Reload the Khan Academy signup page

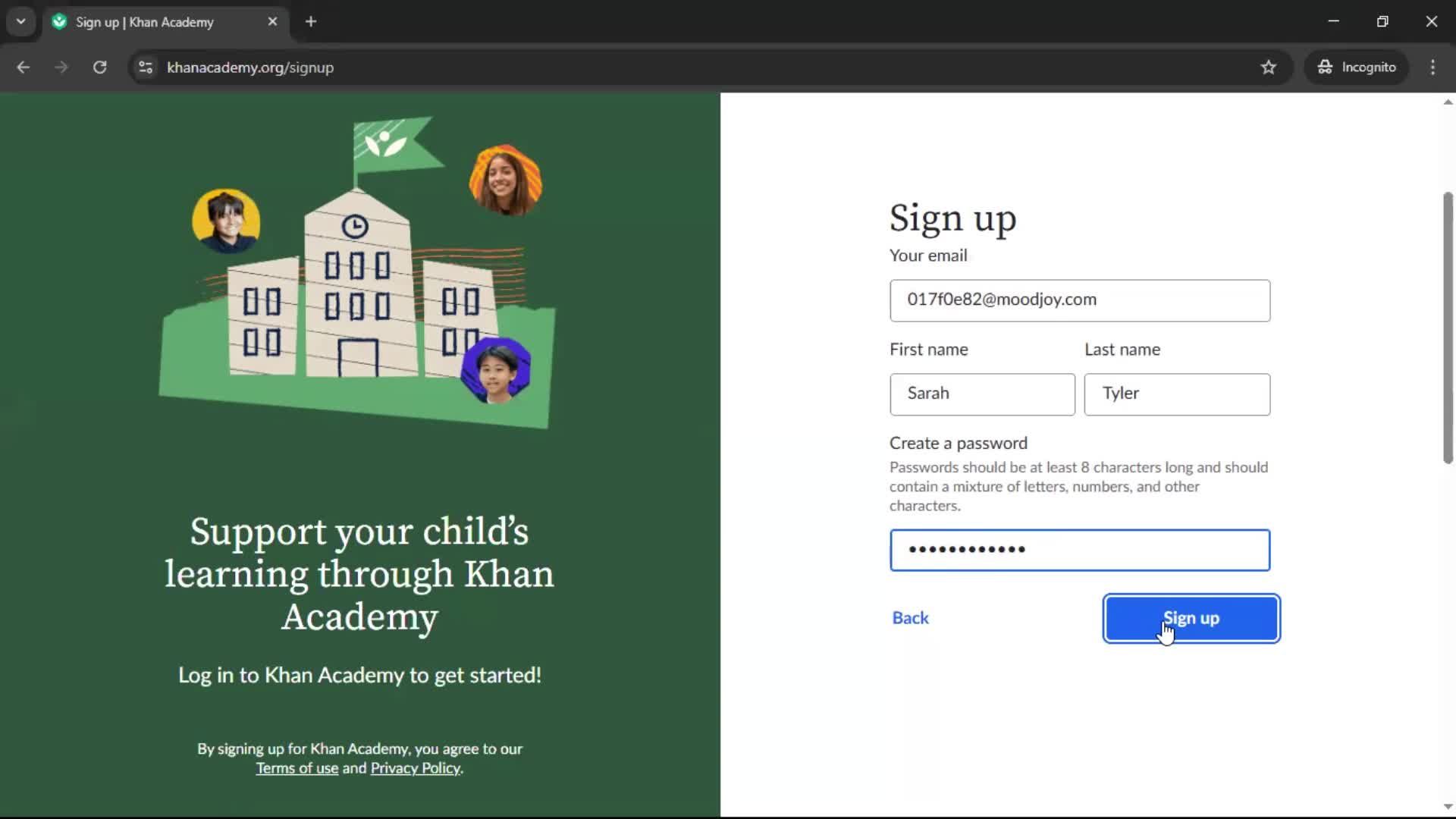[x=99, y=67]
